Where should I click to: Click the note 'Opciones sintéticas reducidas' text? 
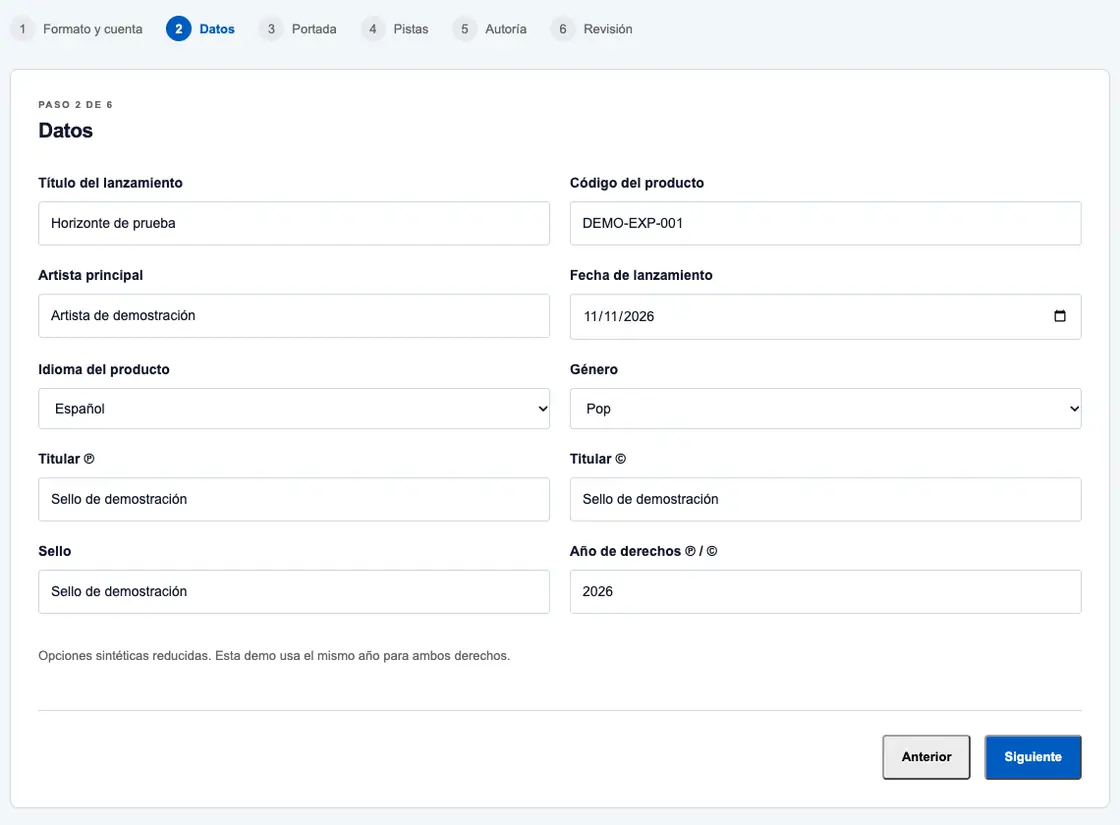274,656
